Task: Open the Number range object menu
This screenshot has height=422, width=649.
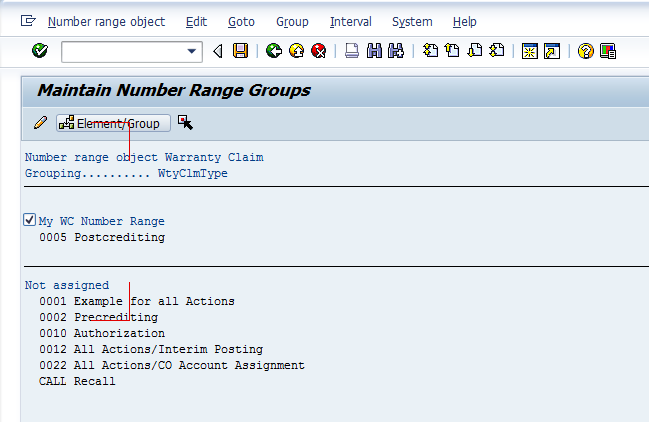Action: 106,22
